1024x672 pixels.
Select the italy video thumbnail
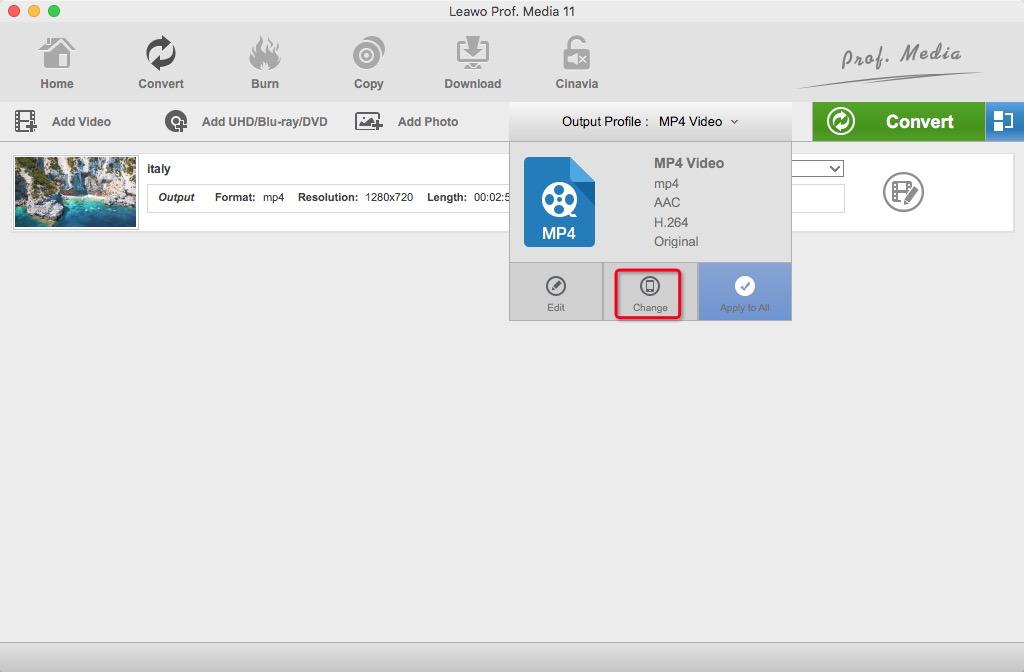coord(75,192)
